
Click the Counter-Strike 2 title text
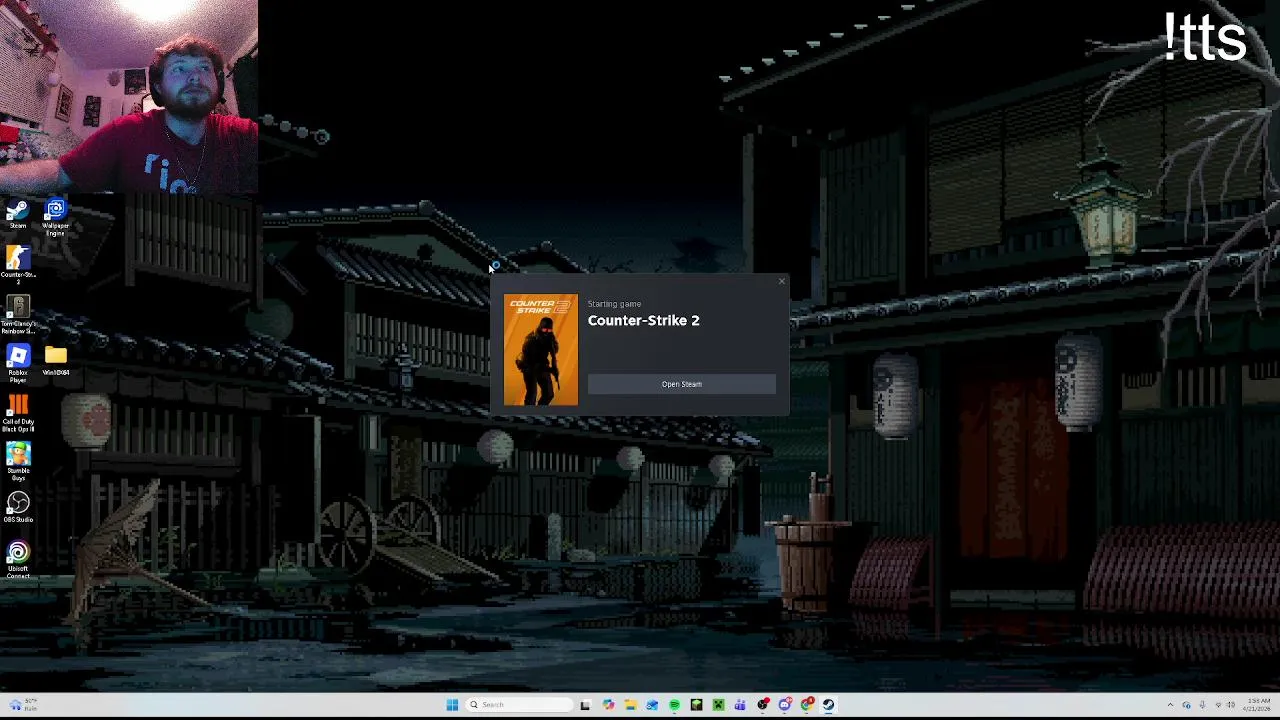643,320
